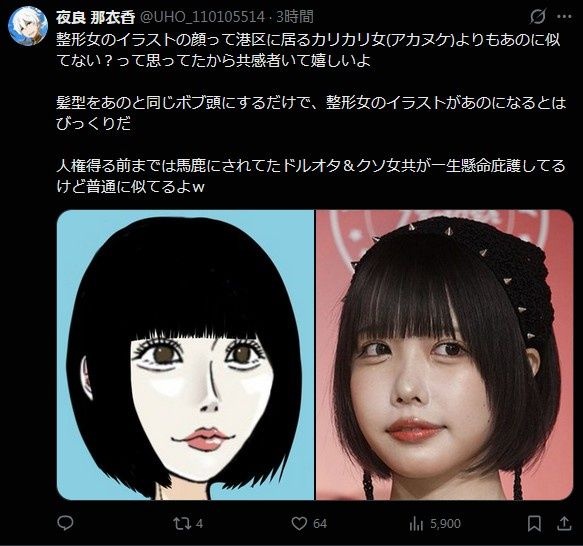Open the view analytics bar icon
Viewport: 583px width, 546px height.
pyautogui.click(x=416, y=524)
